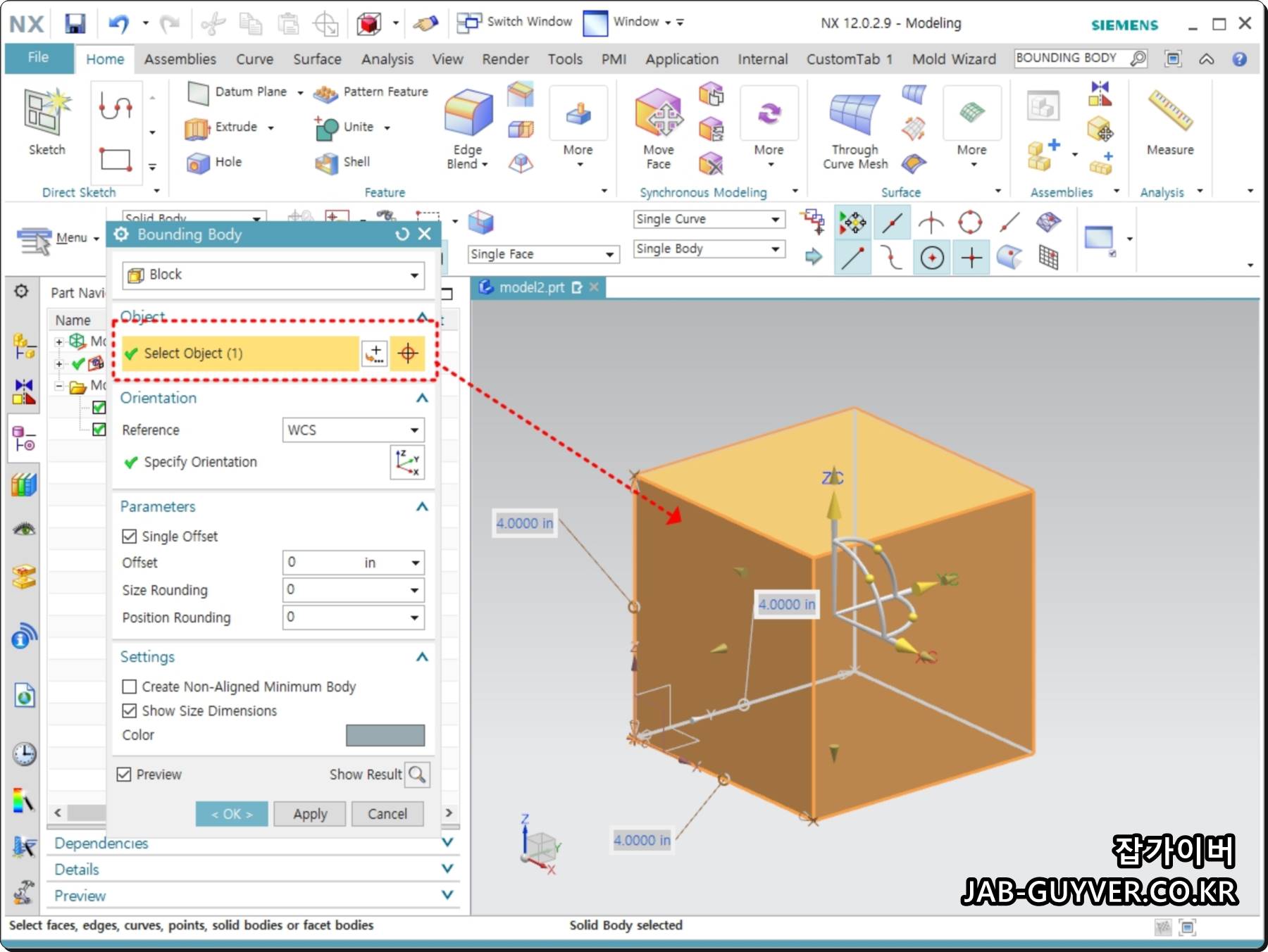This screenshot has height=952, width=1268.
Task: Click the Undo arrow icon
Action: 118,23
